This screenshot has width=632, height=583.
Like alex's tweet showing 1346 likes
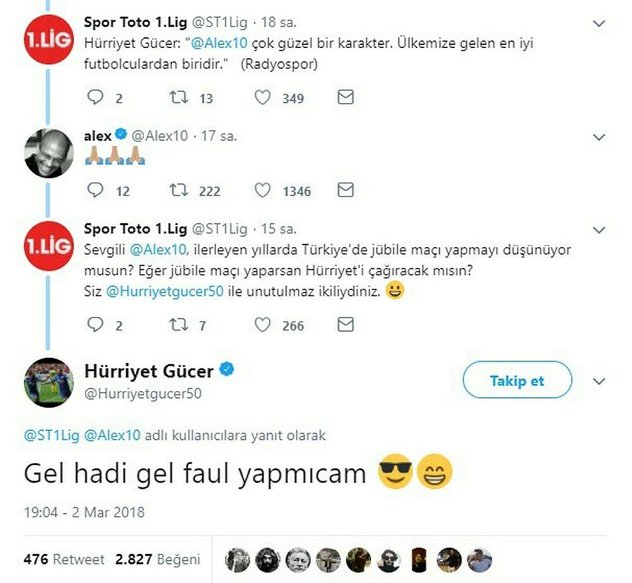click(262, 190)
